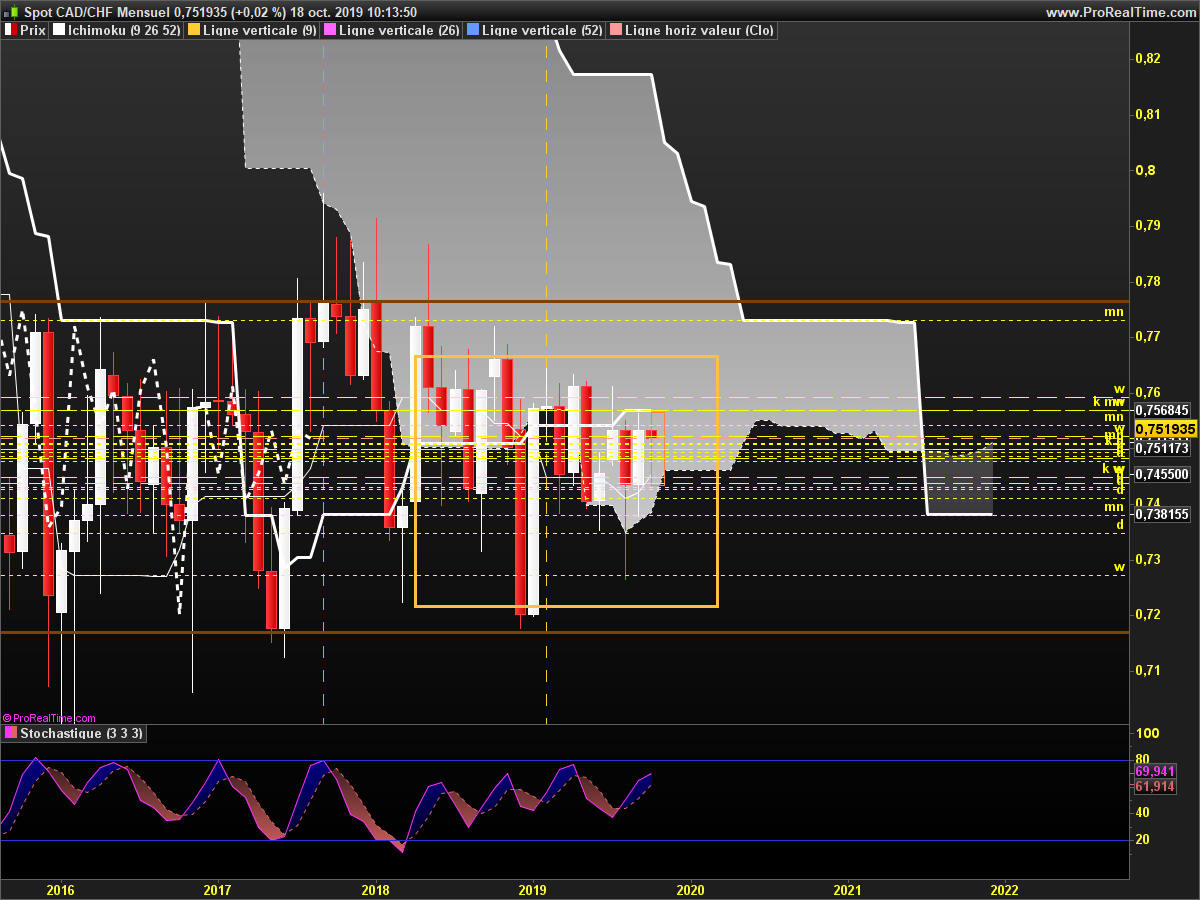
Task: Click magenta swatch of Ligne verticale (26)
Action: 330,30
